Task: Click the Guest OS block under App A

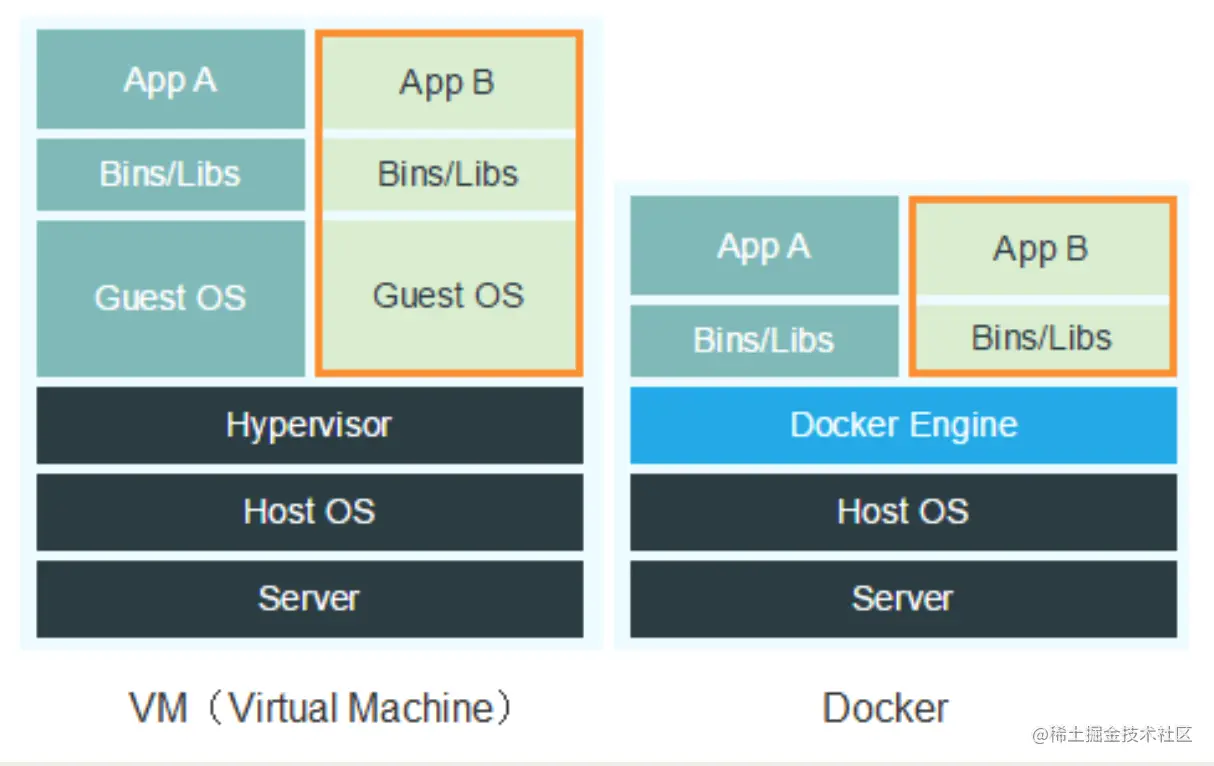Action: (169, 297)
